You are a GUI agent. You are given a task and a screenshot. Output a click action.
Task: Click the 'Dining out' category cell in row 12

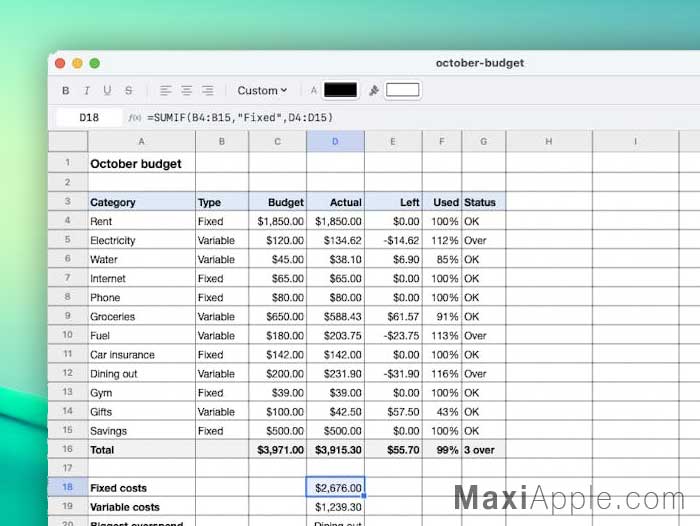(x=142, y=374)
